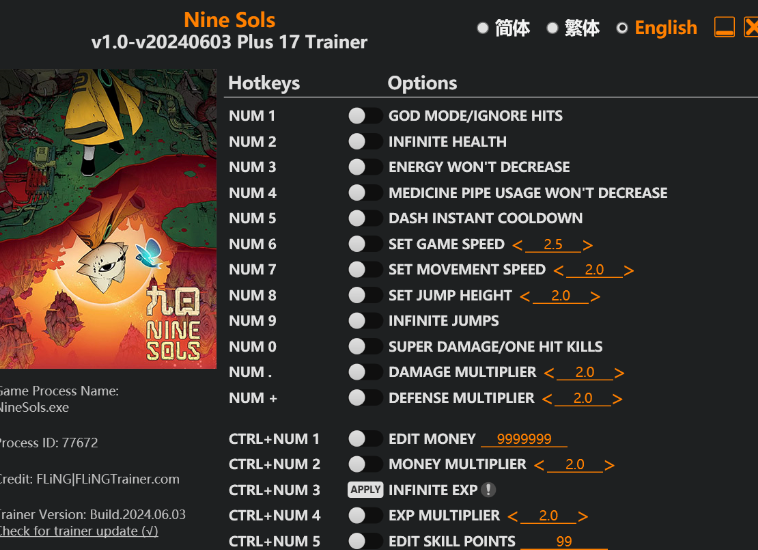The width and height of the screenshot is (758, 550).
Task: Decrease movement speed with left arrow
Action: pyautogui.click(x=559, y=271)
